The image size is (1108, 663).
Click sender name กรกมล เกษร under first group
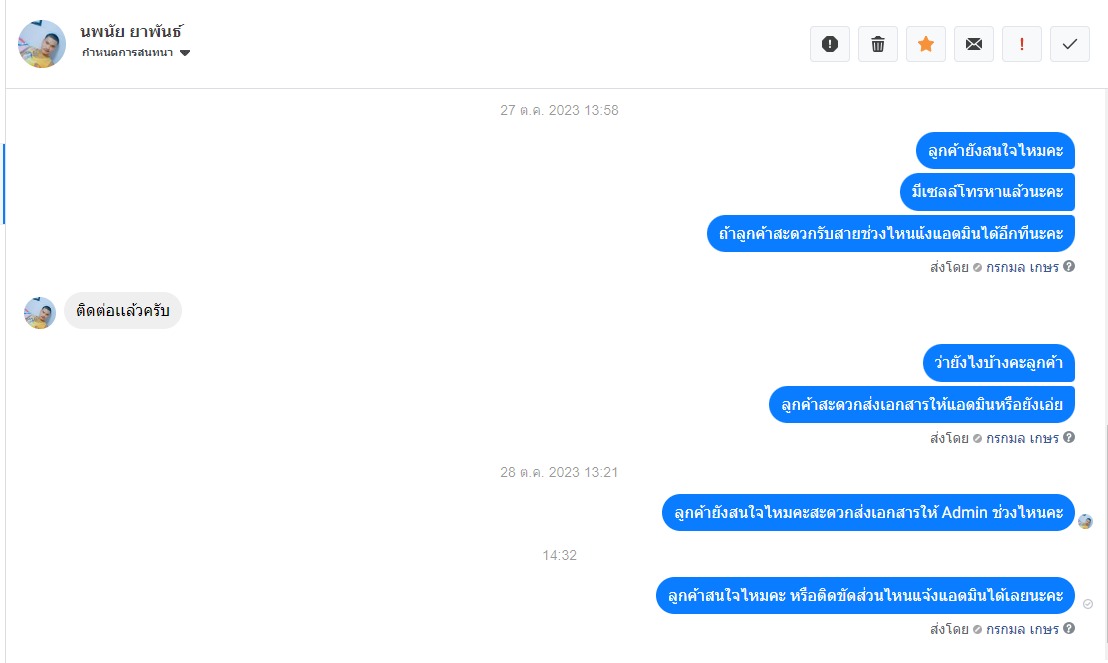tap(1022, 267)
